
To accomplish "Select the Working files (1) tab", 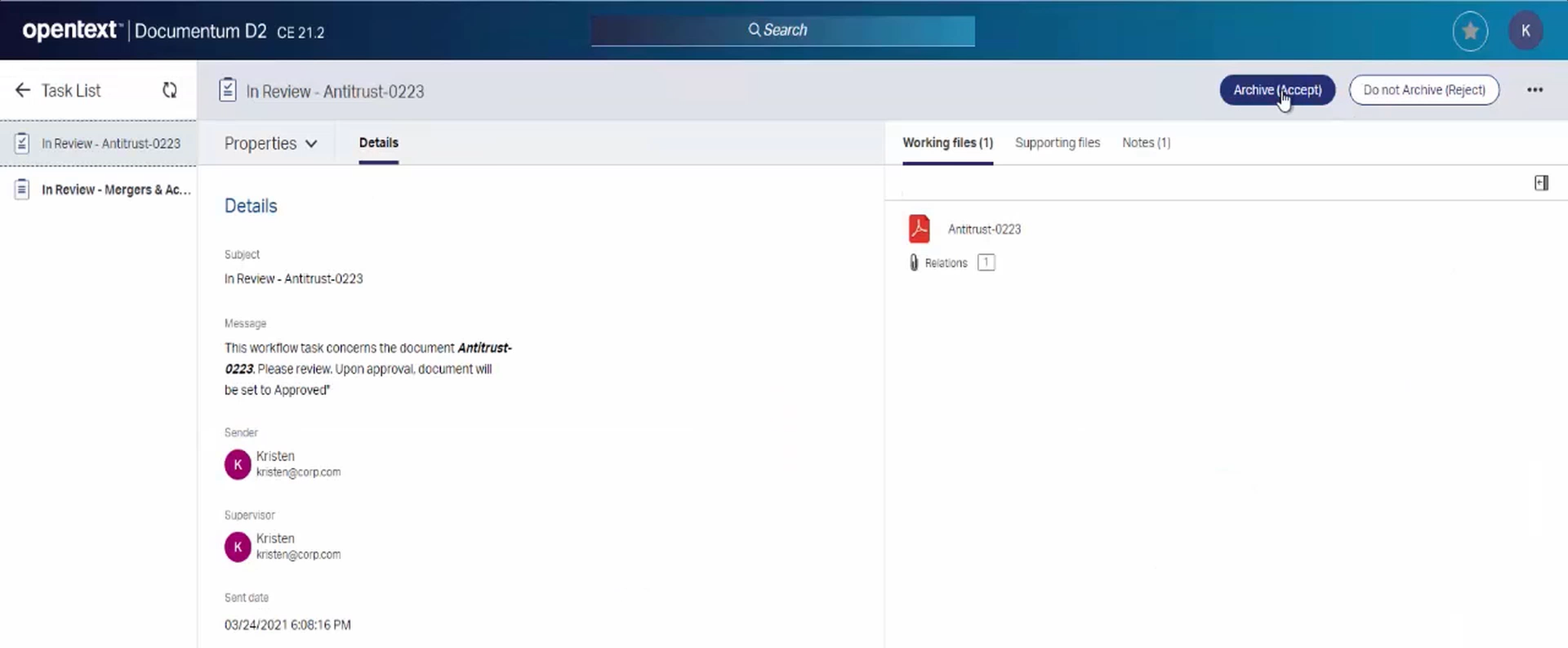I will (947, 142).
